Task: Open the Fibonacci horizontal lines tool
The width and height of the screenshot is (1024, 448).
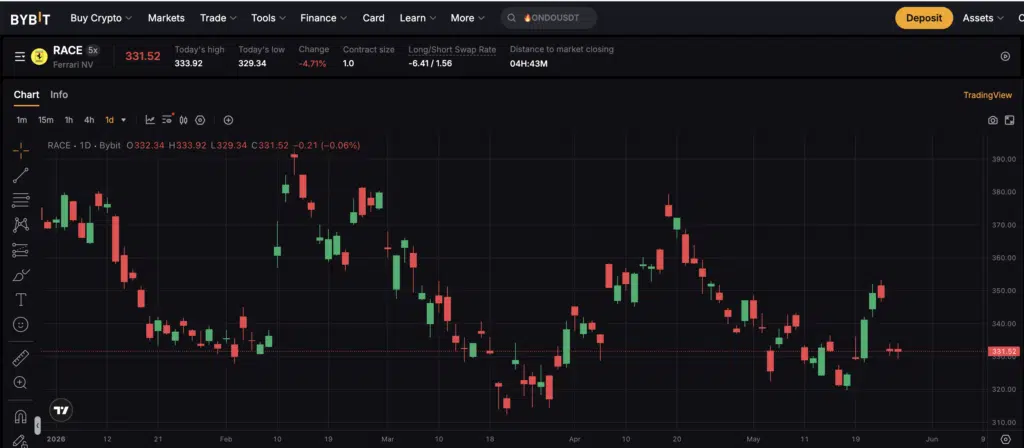Action: (21, 200)
